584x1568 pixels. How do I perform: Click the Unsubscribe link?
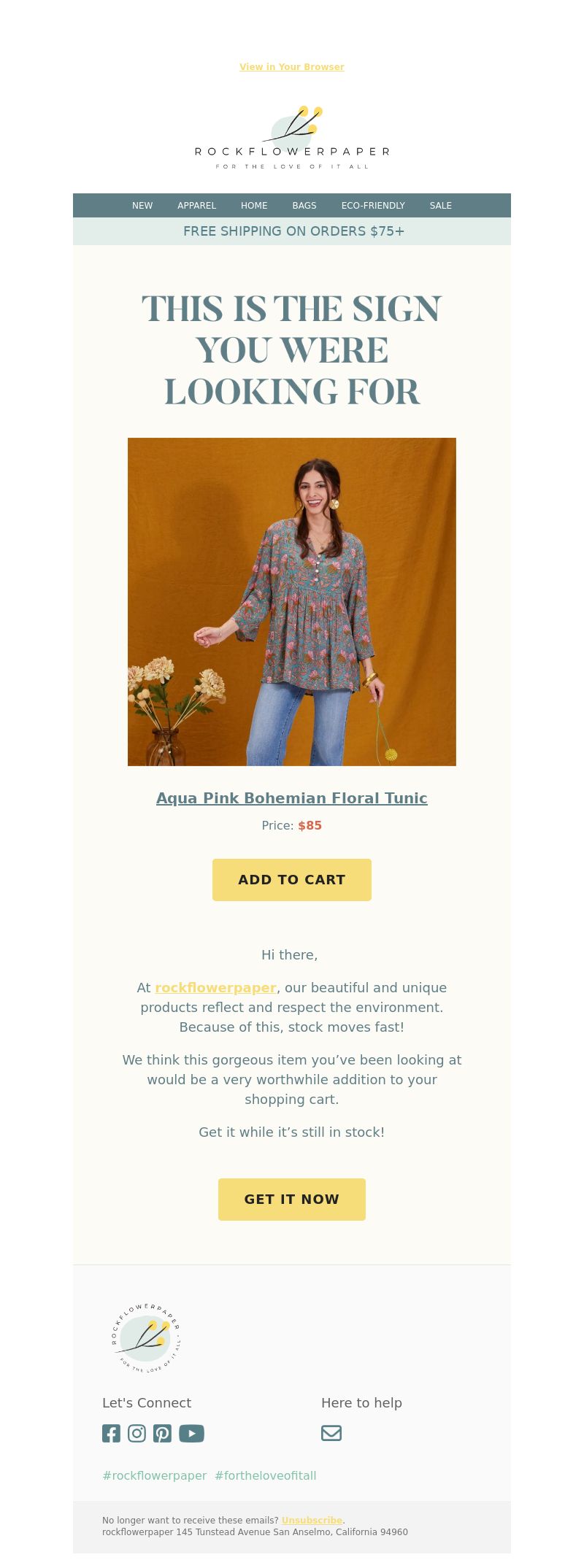312,1521
